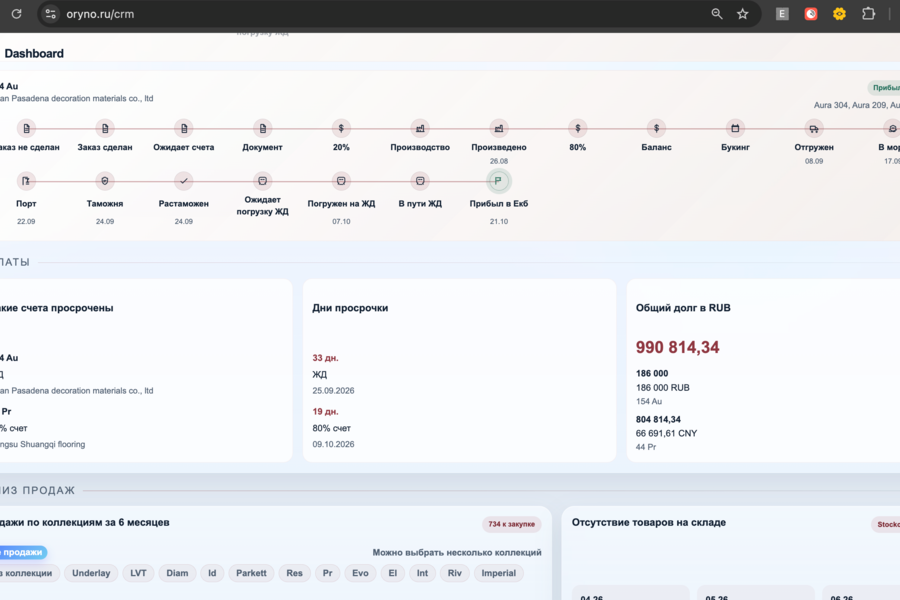900x600 pixels.
Task: Click the '66 691,61 CNY' debt line
Action: [x=666, y=433]
